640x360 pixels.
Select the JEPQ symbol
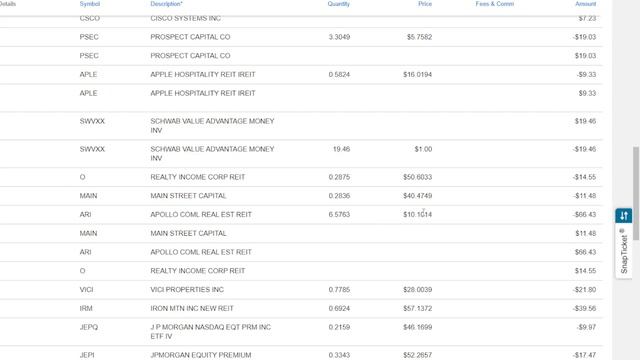89,327
